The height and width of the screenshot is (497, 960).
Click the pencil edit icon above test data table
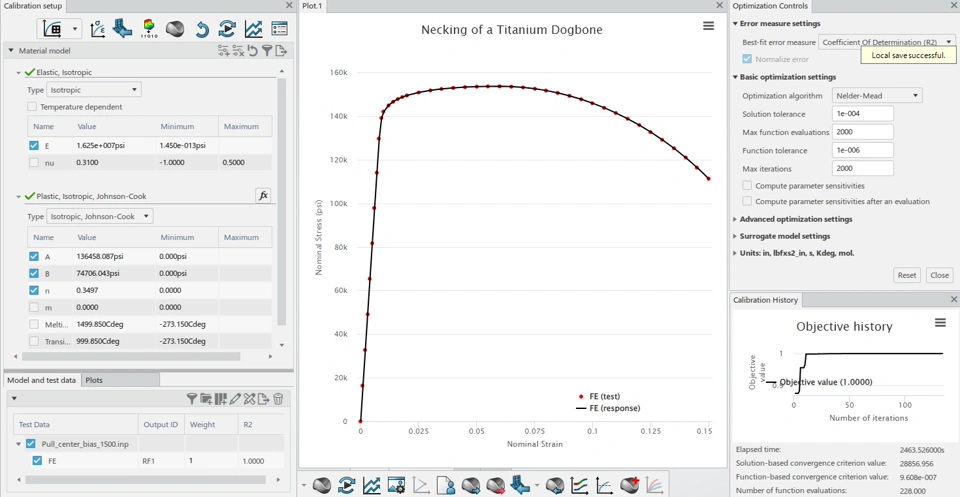tap(235, 399)
